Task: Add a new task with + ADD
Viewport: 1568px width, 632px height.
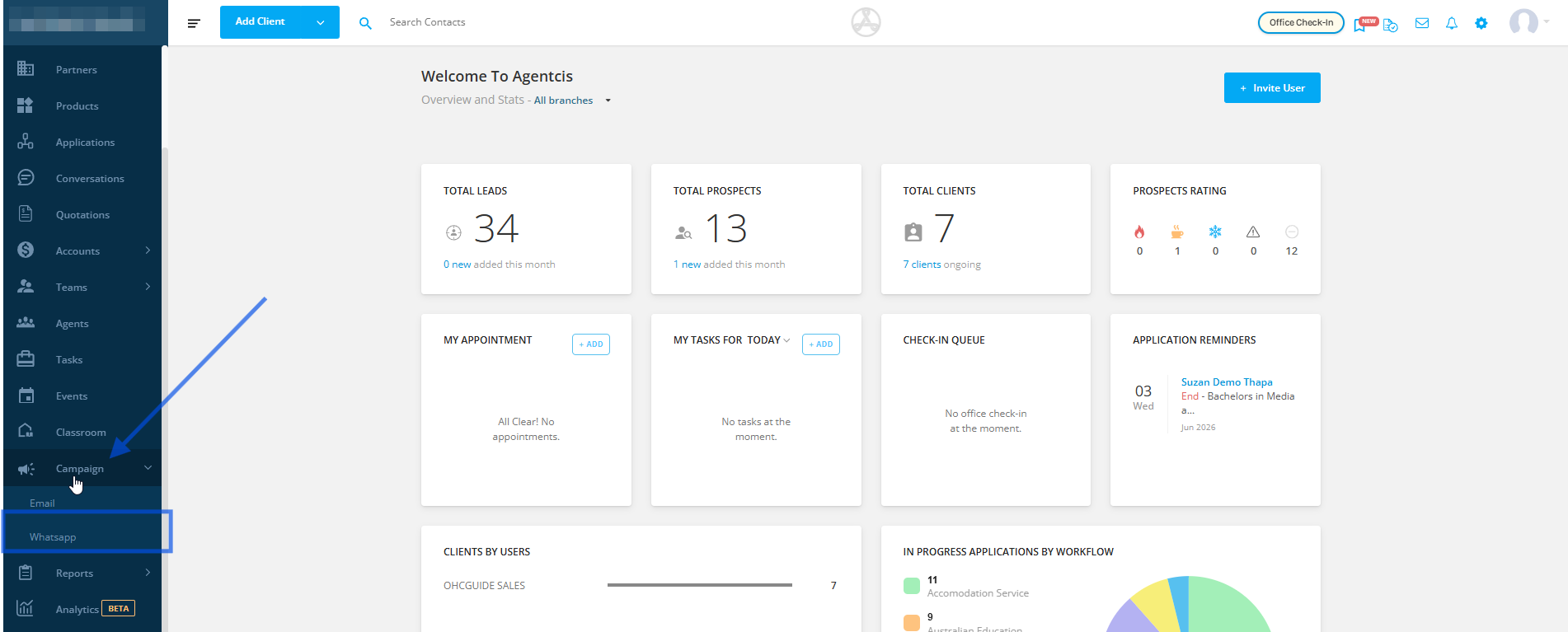Action: (821, 344)
